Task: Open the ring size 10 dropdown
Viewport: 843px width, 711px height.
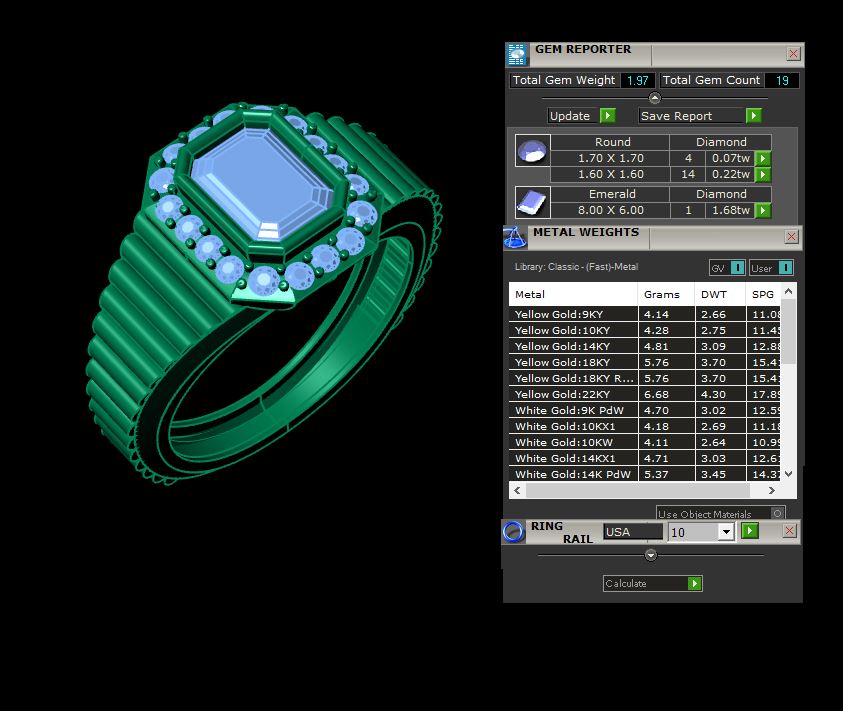Action: coord(726,532)
